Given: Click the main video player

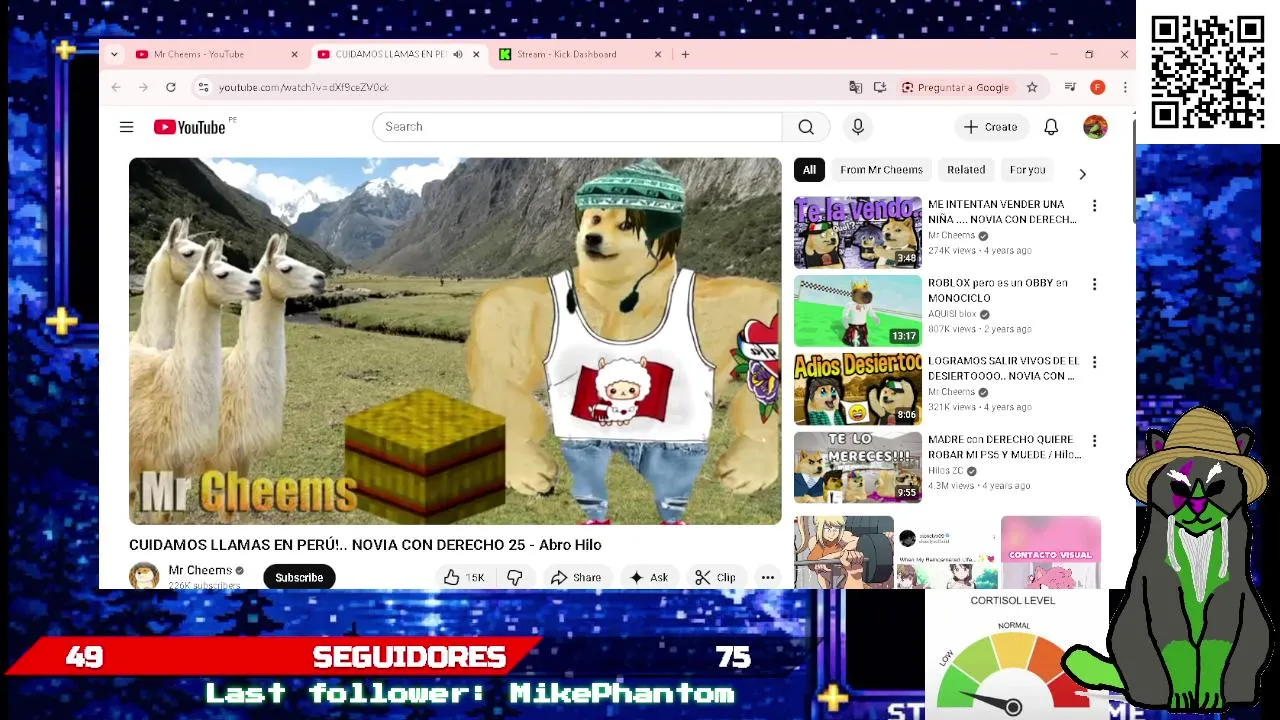Looking at the screenshot, I should pos(455,341).
